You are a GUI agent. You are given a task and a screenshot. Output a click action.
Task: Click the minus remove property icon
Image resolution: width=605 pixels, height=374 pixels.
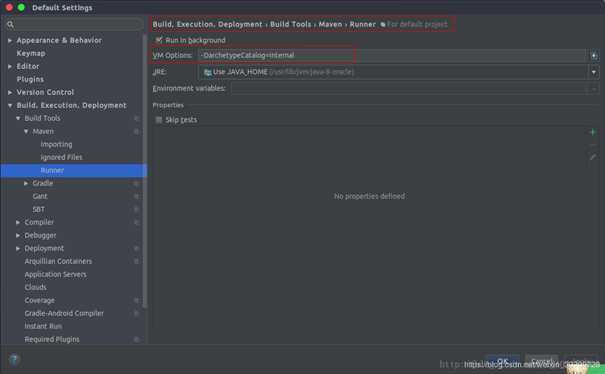[x=593, y=145]
